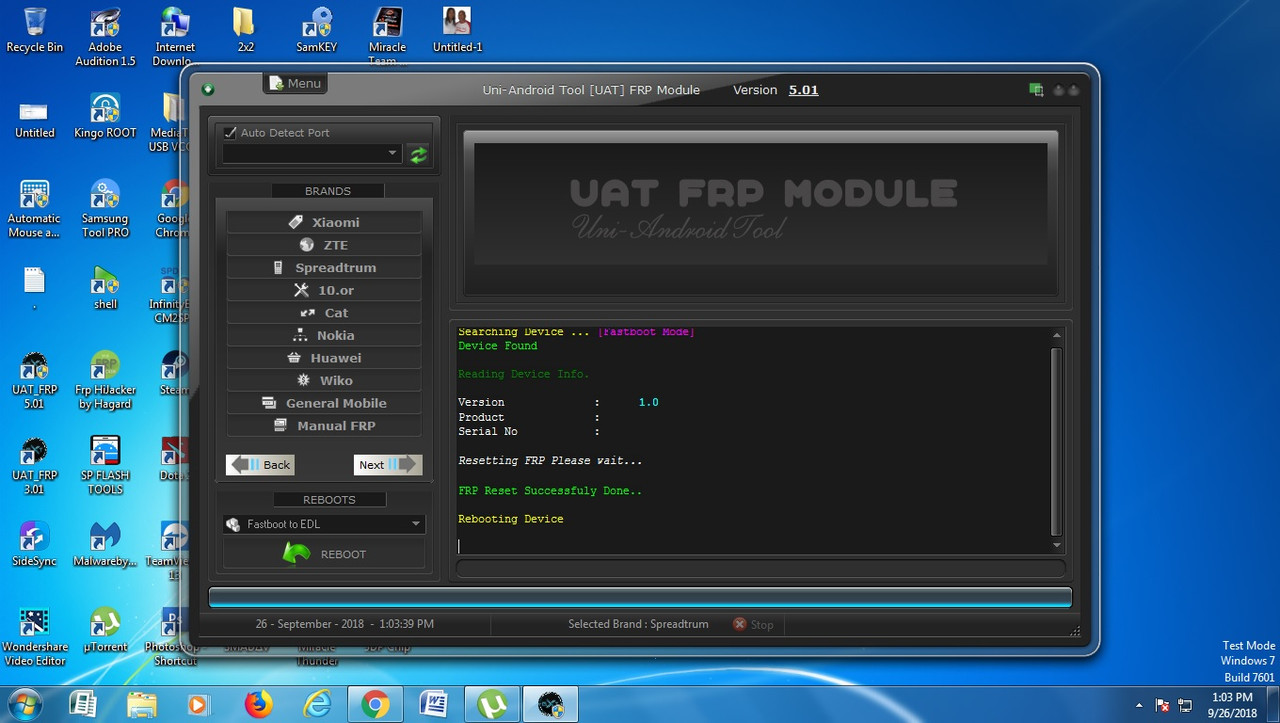The height and width of the screenshot is (723, 1280).
Task: Open the µTorrent desktop shortcut
Action: click(105, 632)
